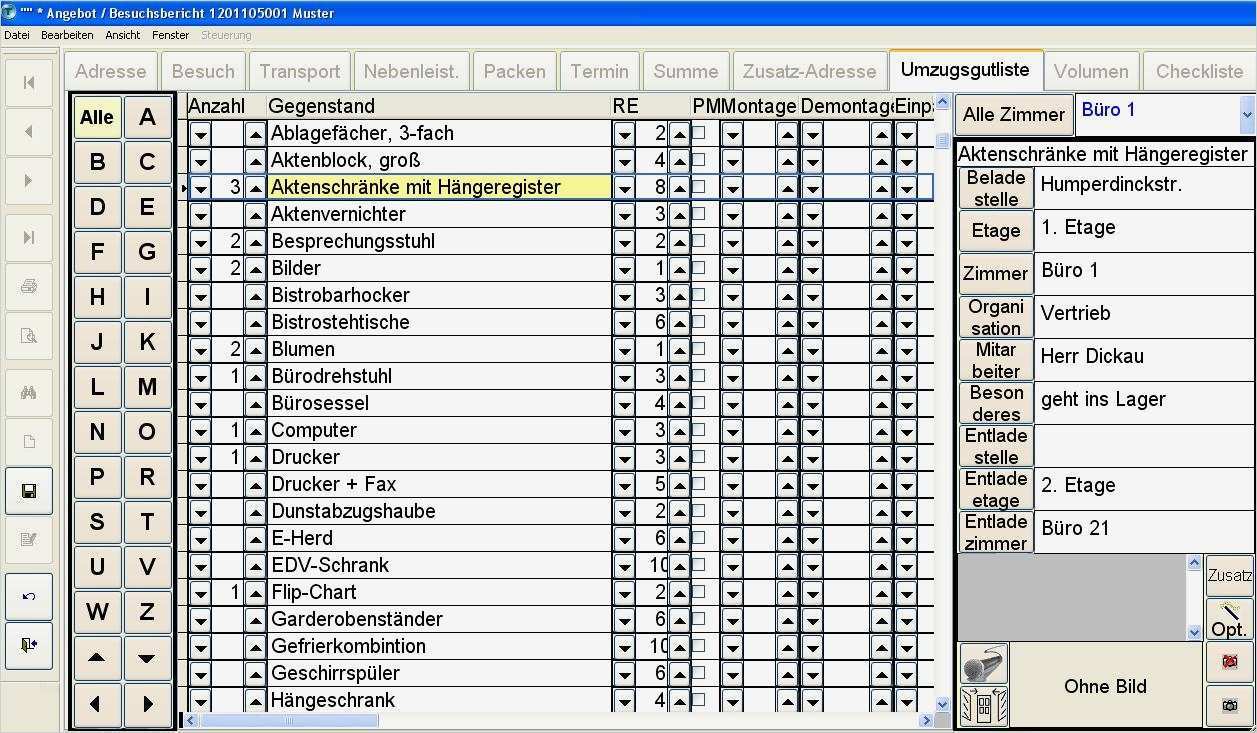Switch to the Transport tab
Screen dimensions: 1257x733
[x=299, y=71]
